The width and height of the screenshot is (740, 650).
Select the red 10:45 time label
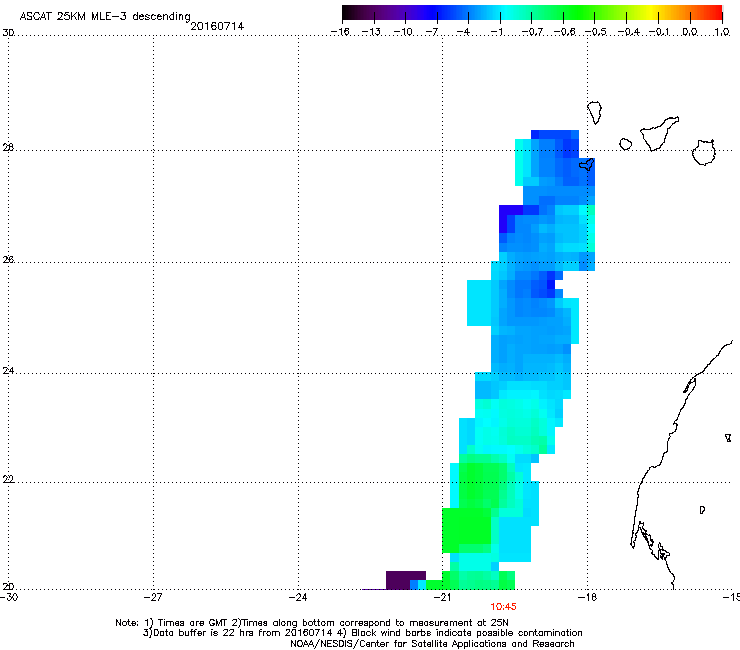(503, 607)
